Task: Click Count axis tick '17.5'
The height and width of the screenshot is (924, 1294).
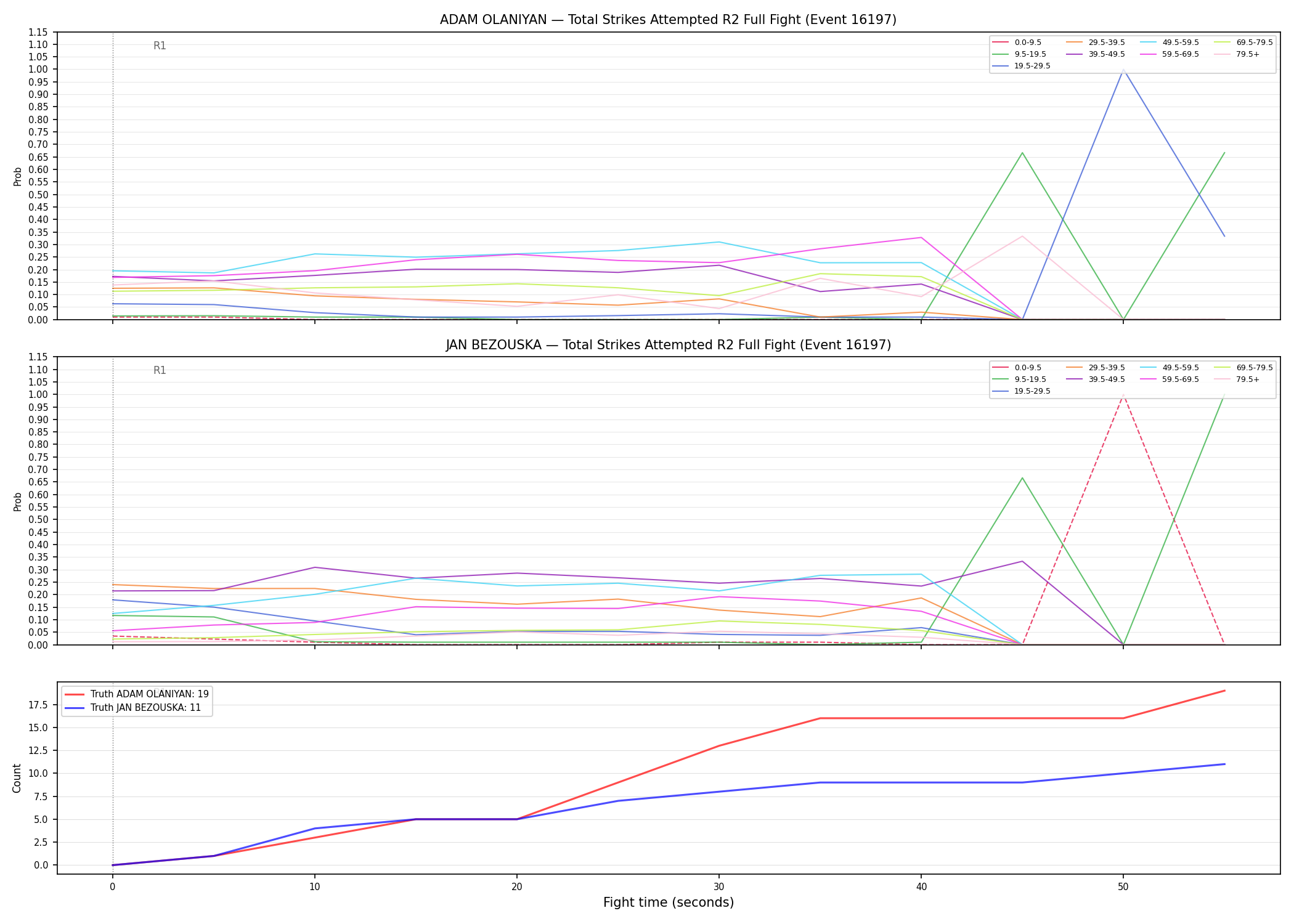Action: [39, 705]
